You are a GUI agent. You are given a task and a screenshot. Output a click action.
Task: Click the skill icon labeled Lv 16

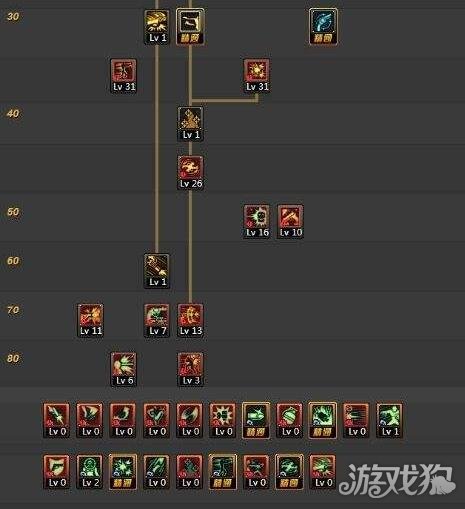point(257,222)
